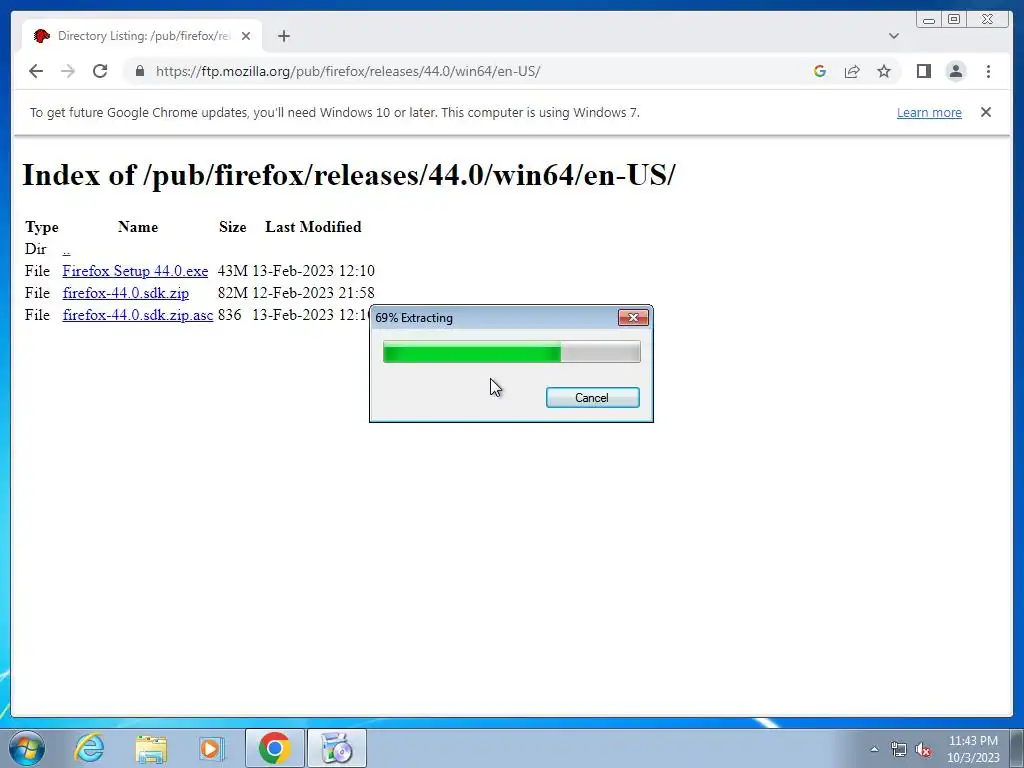Click the 43M size cell
The width and height of the screenshot is (1024, 768).
pyautogui.click(x=232, y=271)
